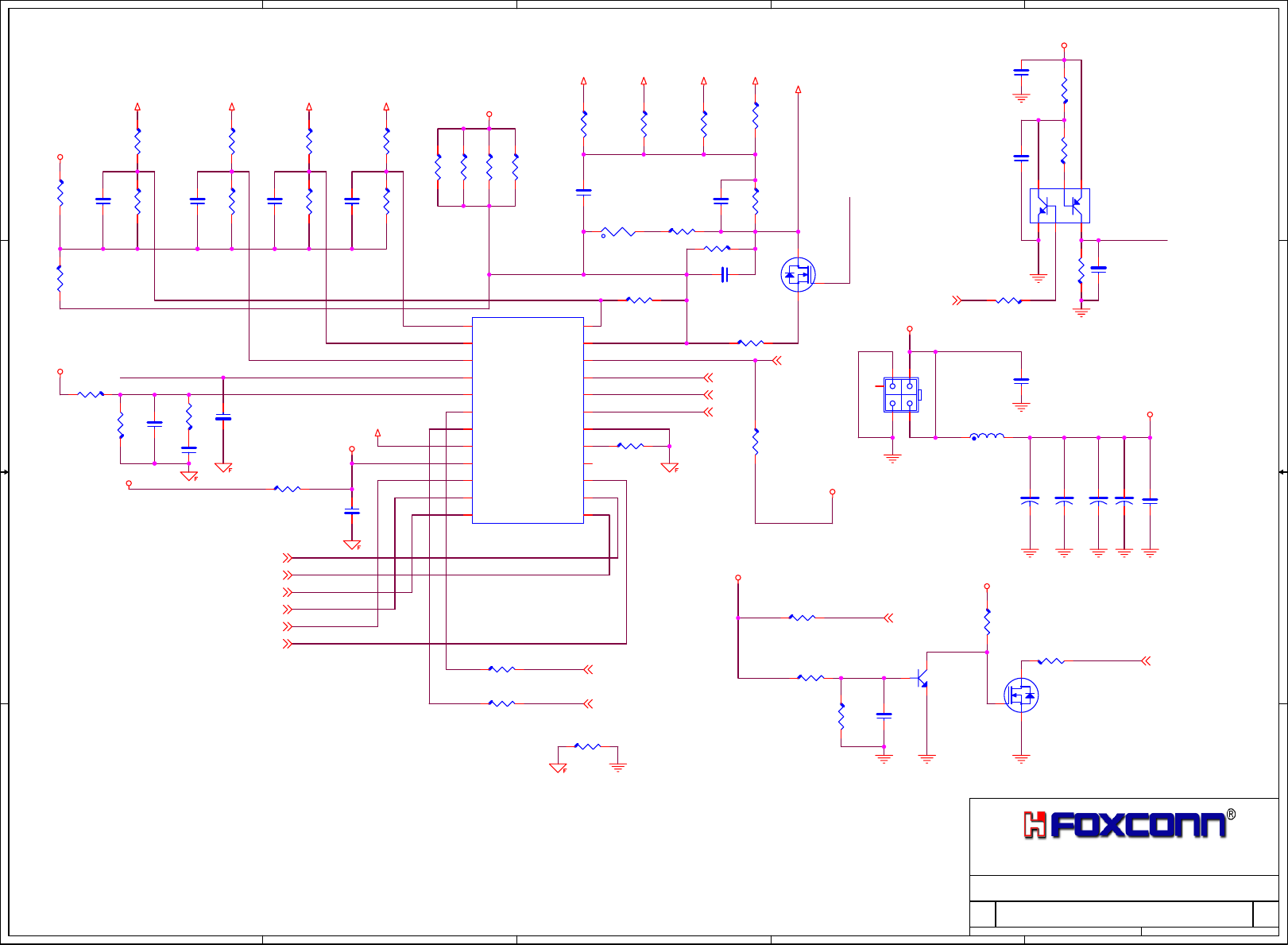The height and width of the screenshot is (945, 1288).
Task: Select the four-pin connector symbol
Action: click(902, 395)
